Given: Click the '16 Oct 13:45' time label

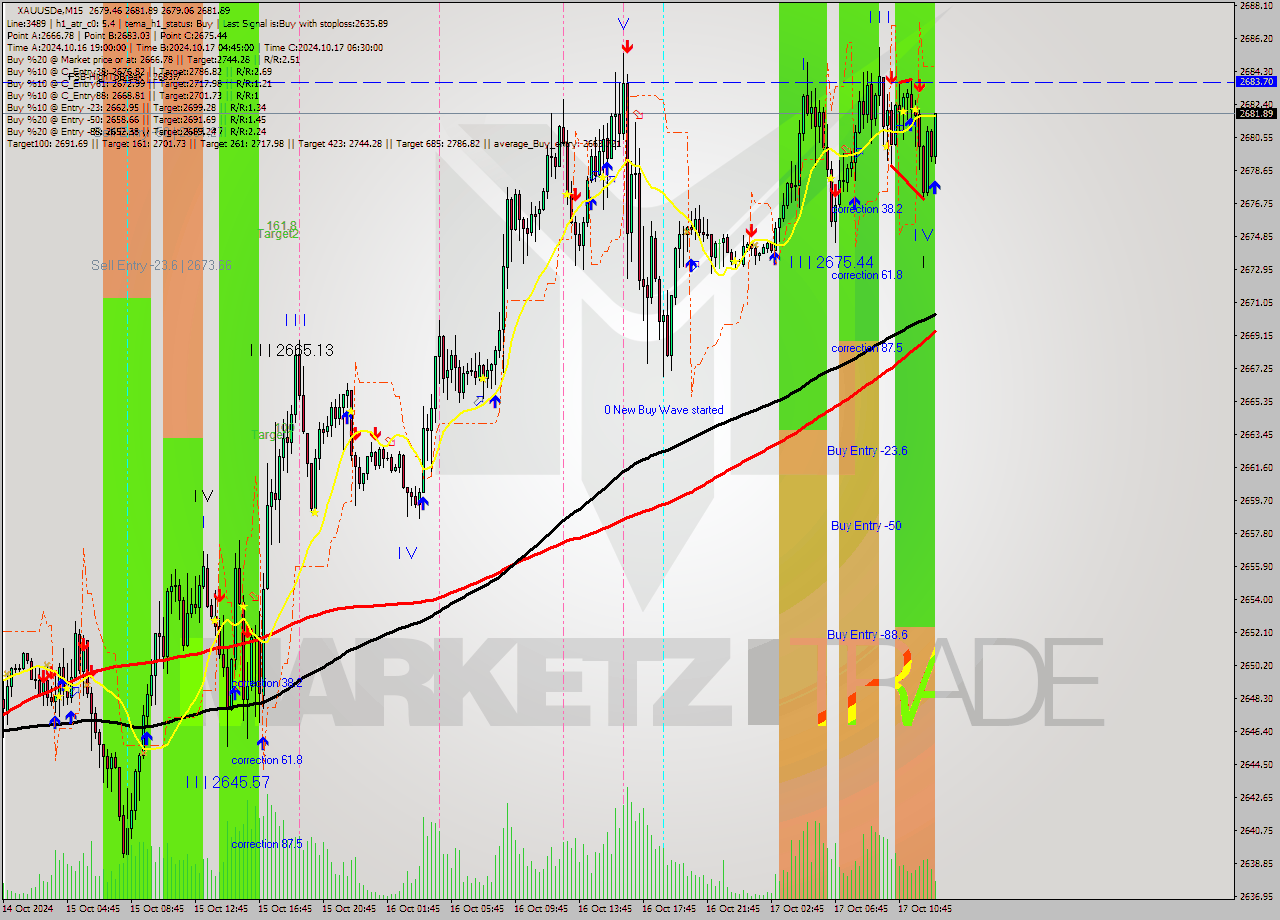Looking at the screenshot, I should coord(605,909).
